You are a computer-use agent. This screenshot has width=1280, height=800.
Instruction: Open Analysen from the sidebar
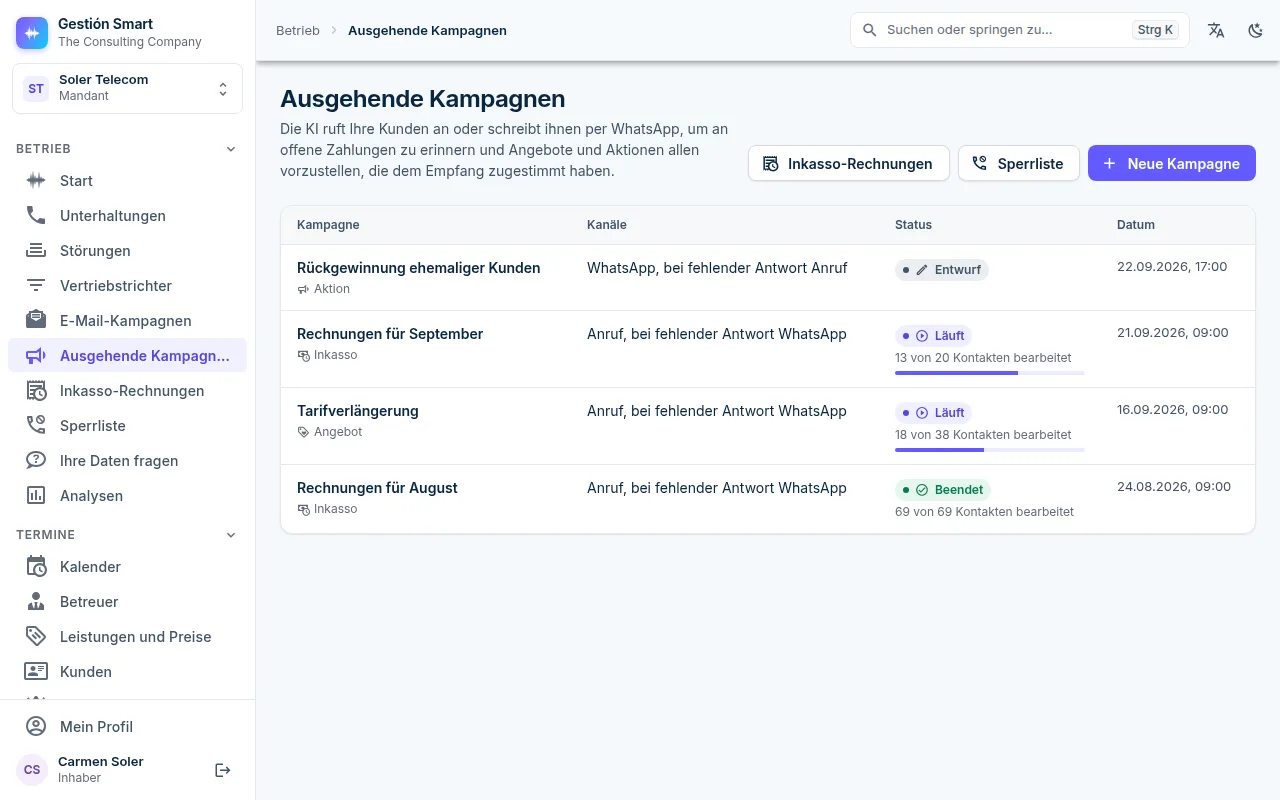[x=127, y=496]
